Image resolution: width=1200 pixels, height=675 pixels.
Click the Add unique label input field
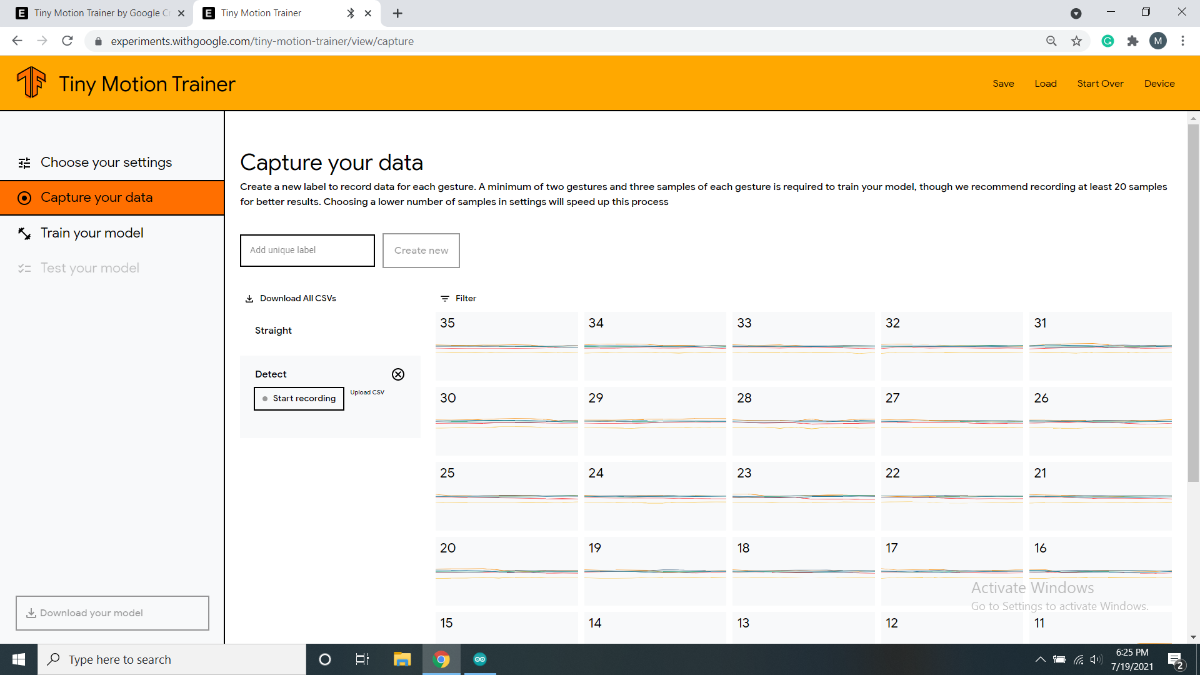click(307, 250)
